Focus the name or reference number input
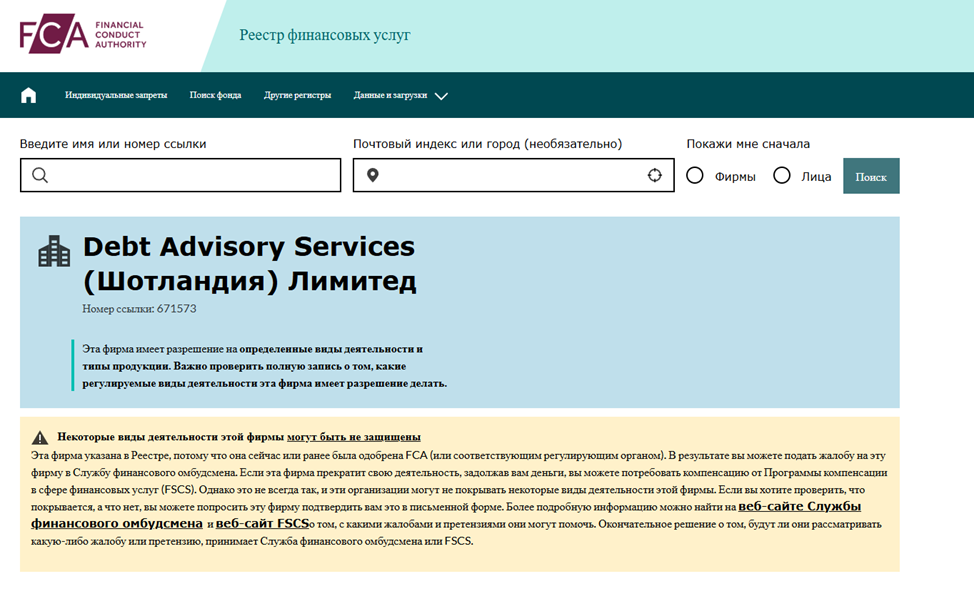The image size is (974, 594). tap(181, 175)
